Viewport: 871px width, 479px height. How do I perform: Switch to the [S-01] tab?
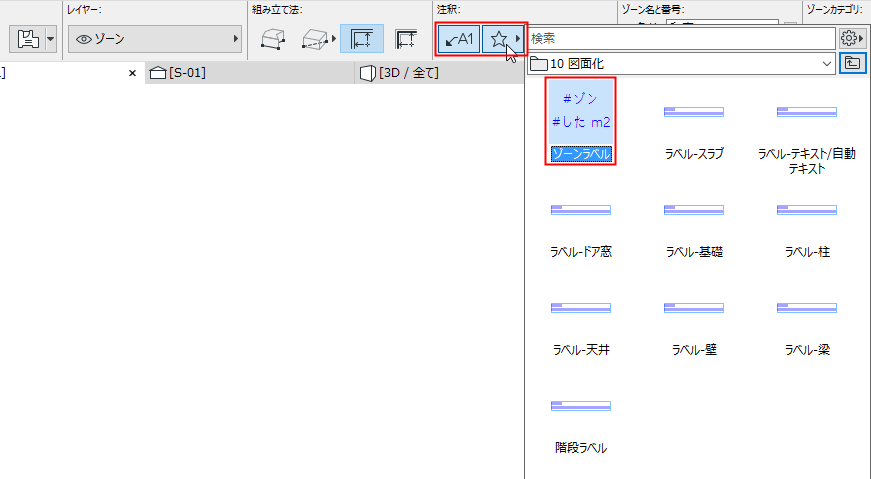[x=250, y=73]
